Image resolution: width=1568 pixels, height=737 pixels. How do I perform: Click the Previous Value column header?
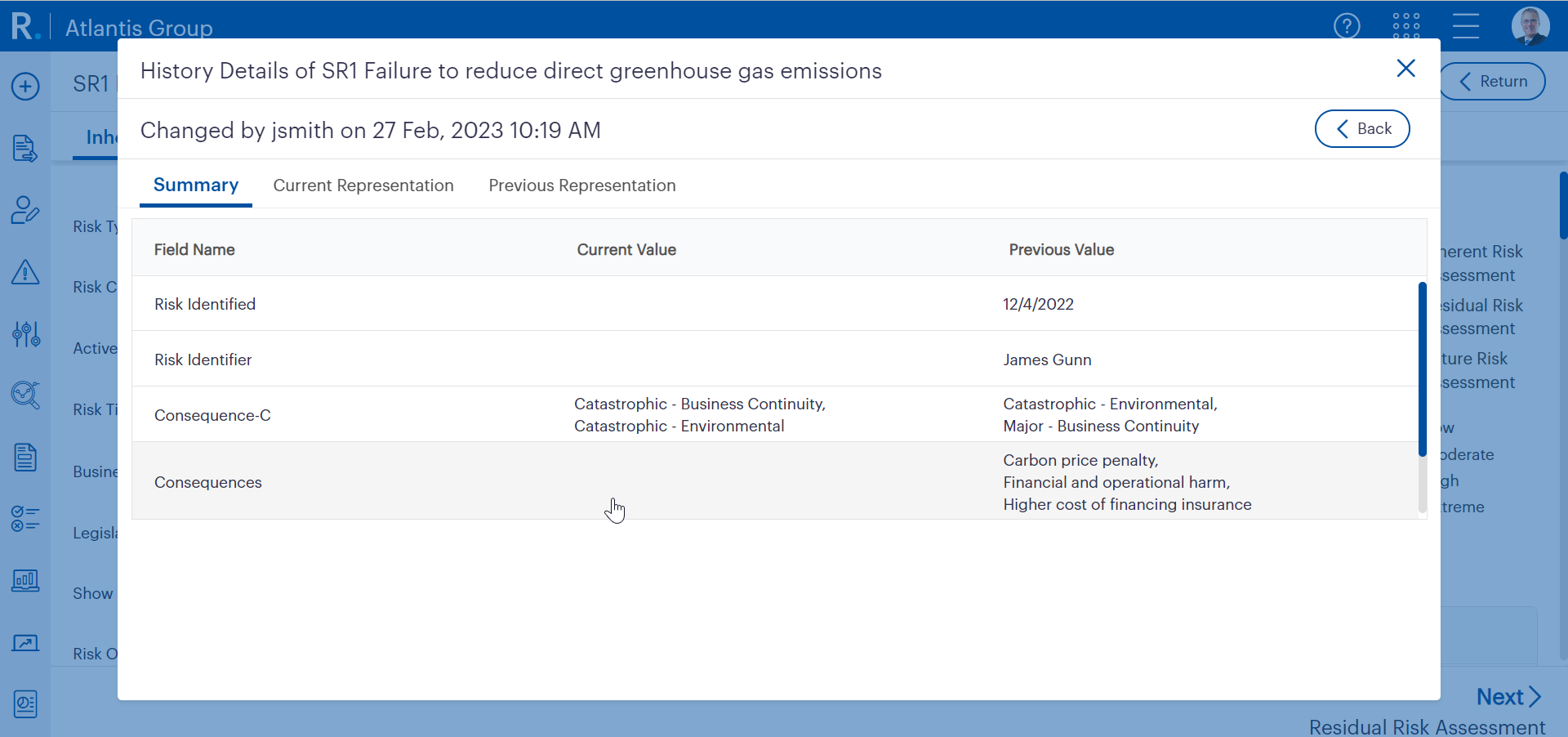tap(1061, 250)
